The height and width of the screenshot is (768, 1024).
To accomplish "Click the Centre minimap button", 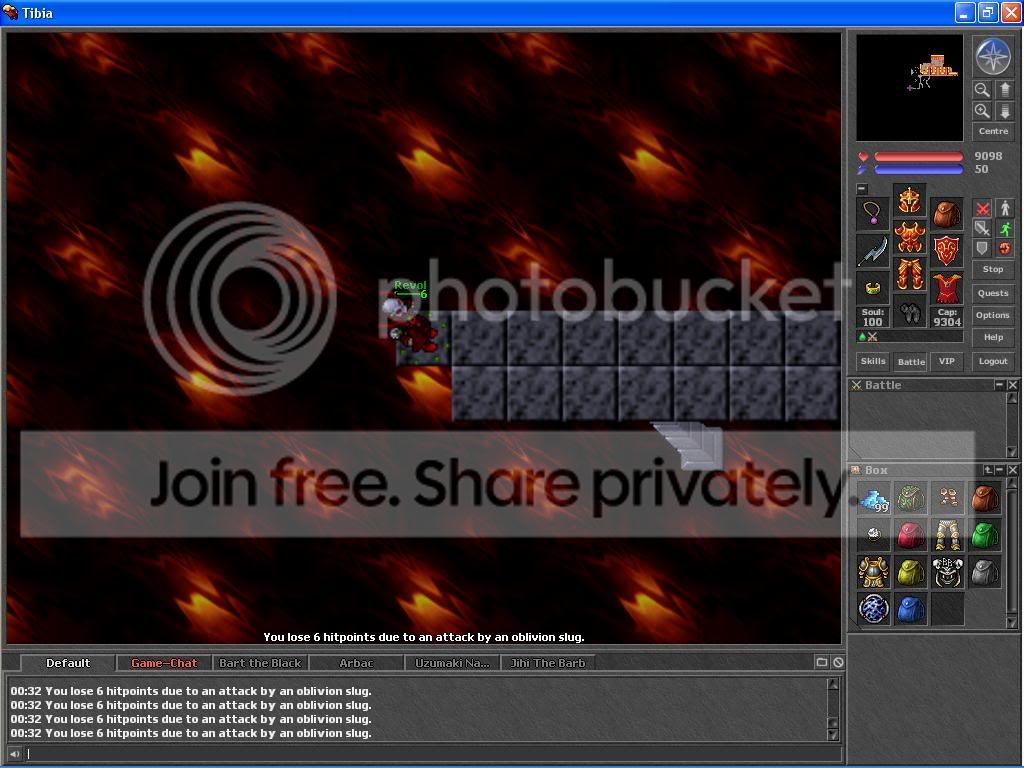I will 993,131.
